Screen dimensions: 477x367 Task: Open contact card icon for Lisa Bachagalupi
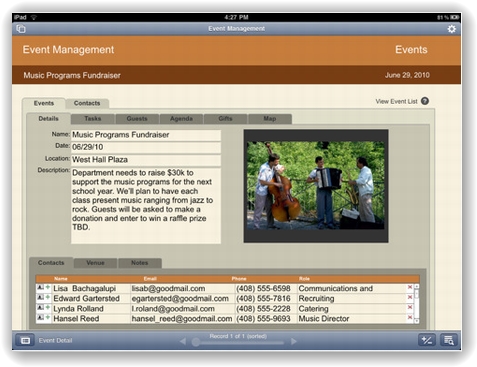coord(40,287)
